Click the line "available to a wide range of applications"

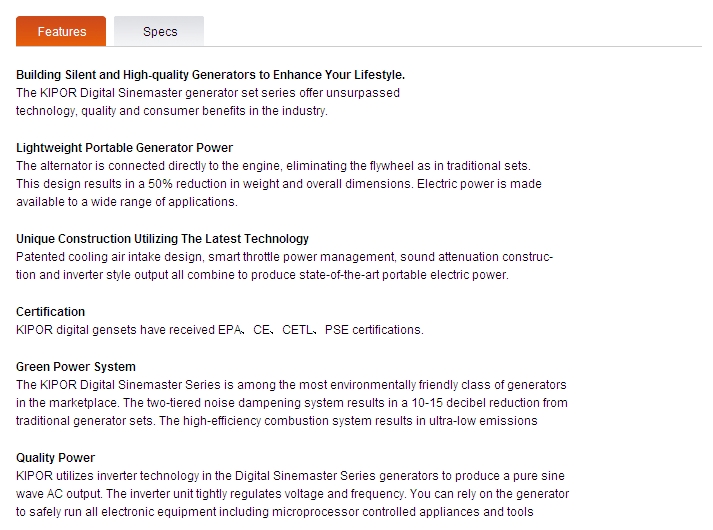[x=127, y=202]
